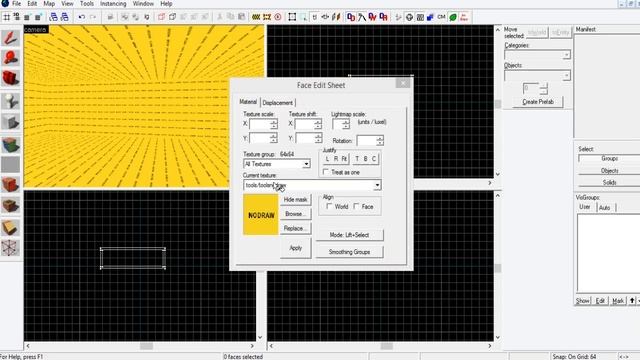
Task: Click the Undo arrow icon
Action: pyautogui.click(x=82, y=17)
